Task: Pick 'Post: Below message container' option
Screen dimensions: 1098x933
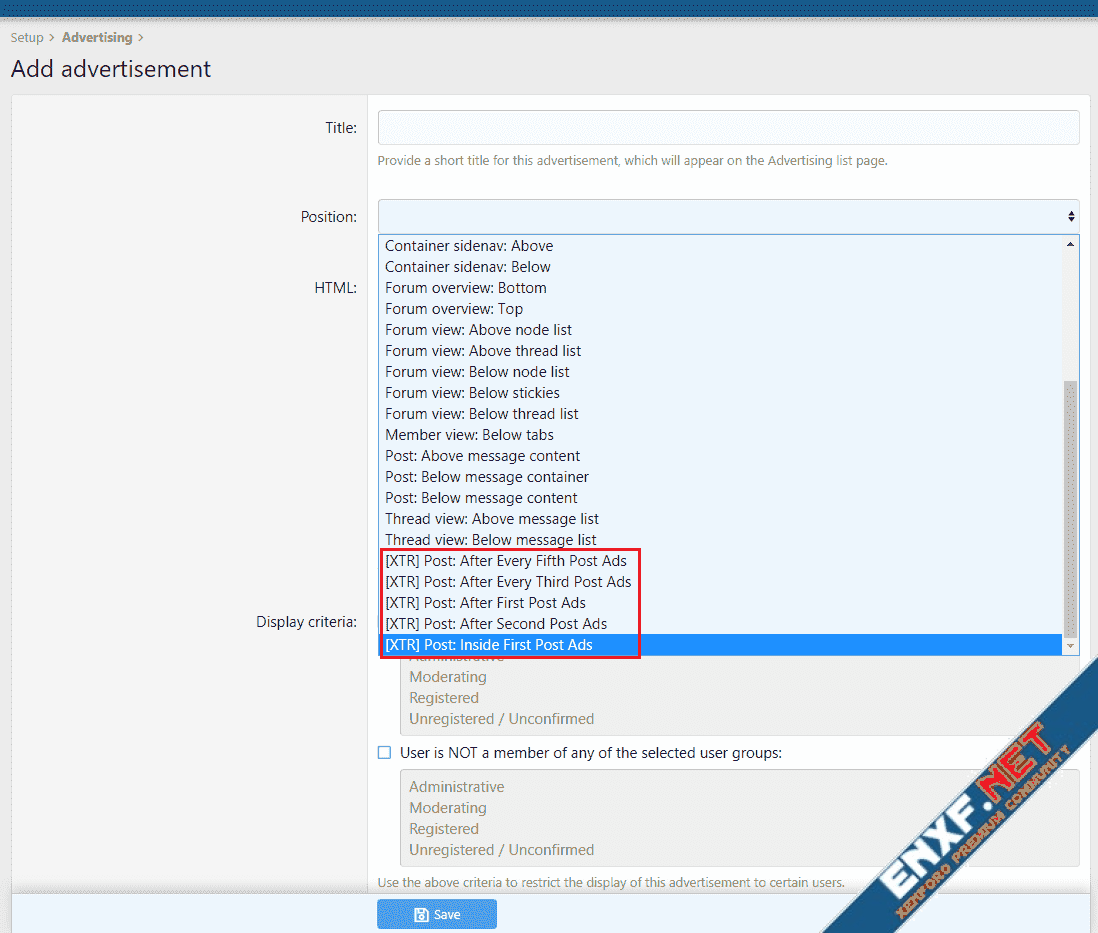Action: 487,477
